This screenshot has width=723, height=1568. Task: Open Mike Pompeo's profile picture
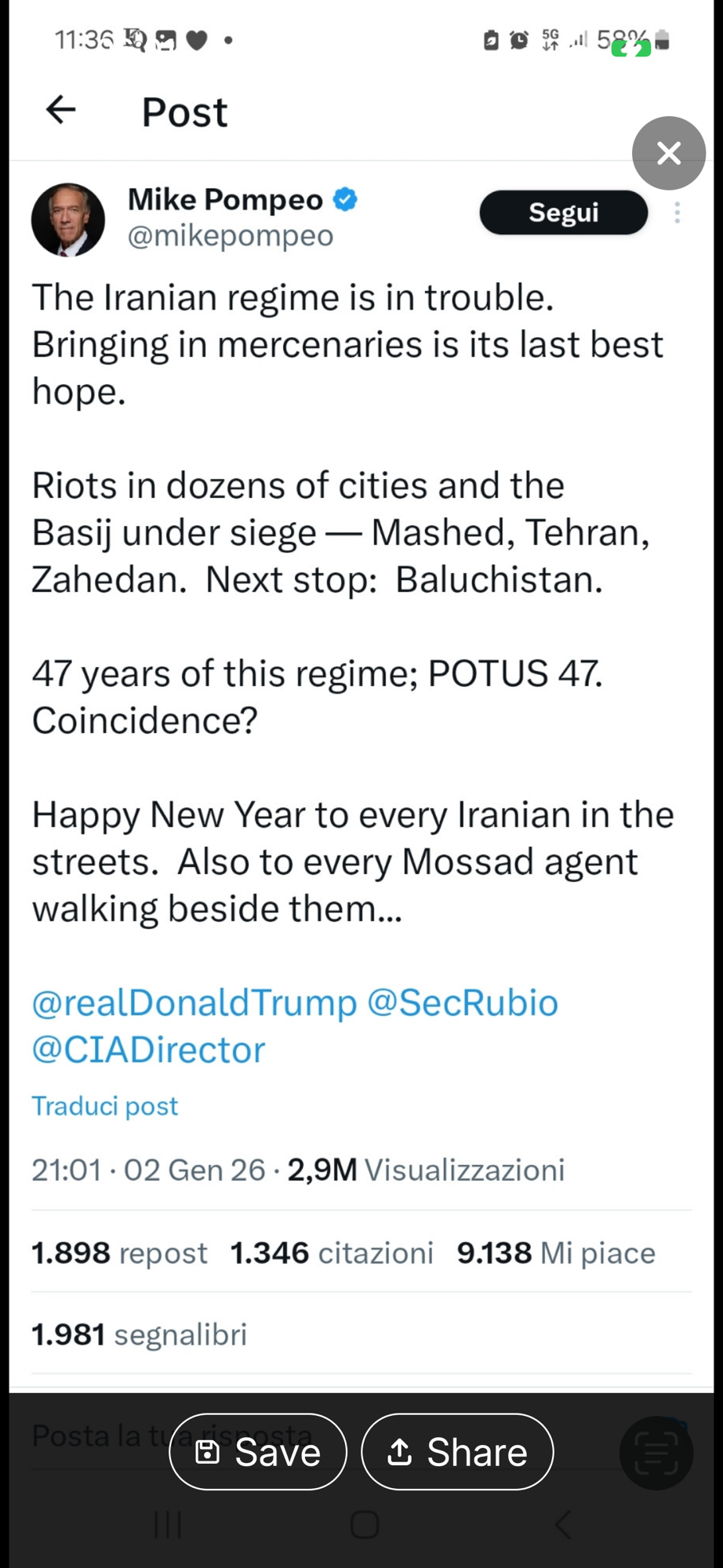pos(68,220)
